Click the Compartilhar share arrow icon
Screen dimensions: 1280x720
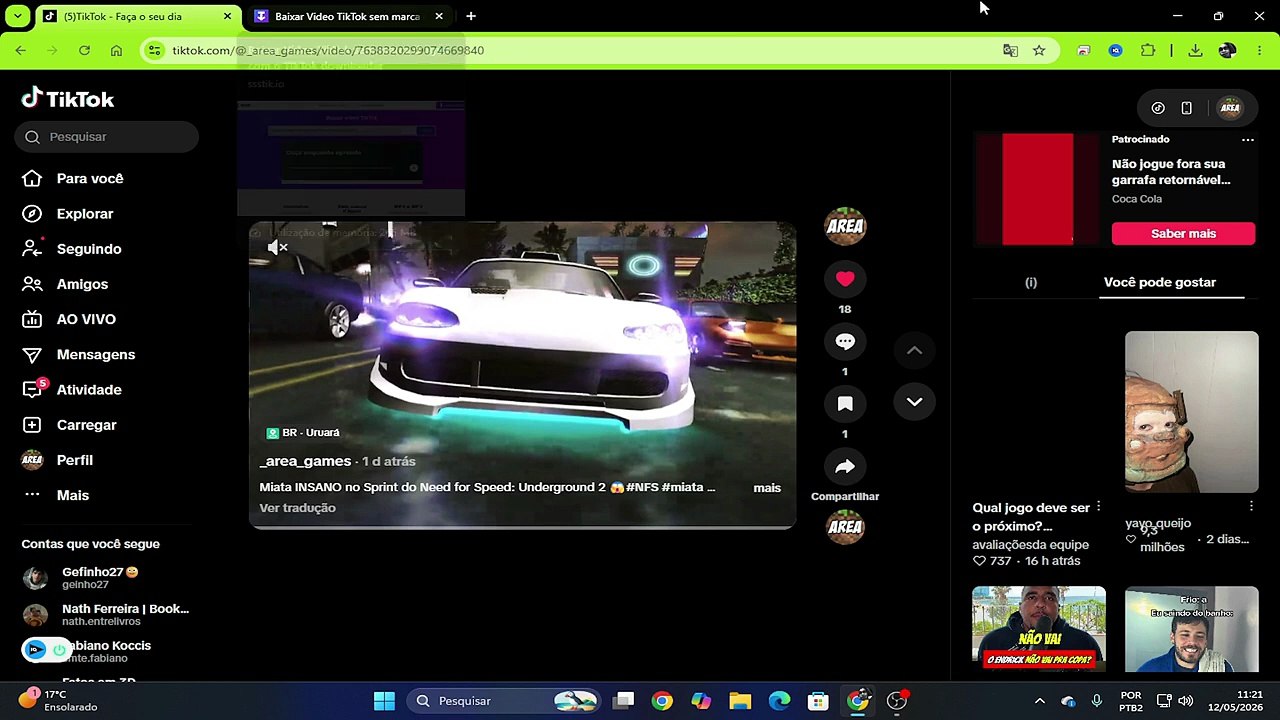point(845,467)
